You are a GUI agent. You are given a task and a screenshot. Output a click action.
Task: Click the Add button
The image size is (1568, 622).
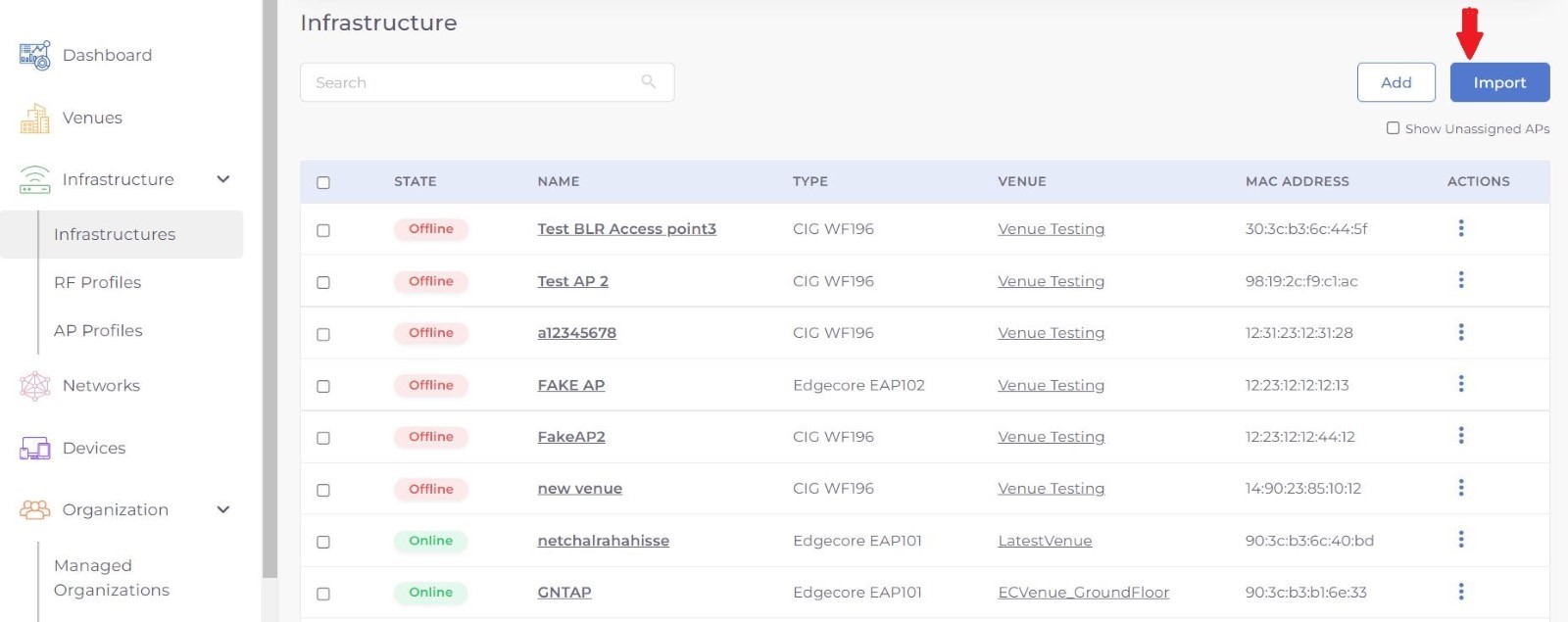tap(1396, 82)
